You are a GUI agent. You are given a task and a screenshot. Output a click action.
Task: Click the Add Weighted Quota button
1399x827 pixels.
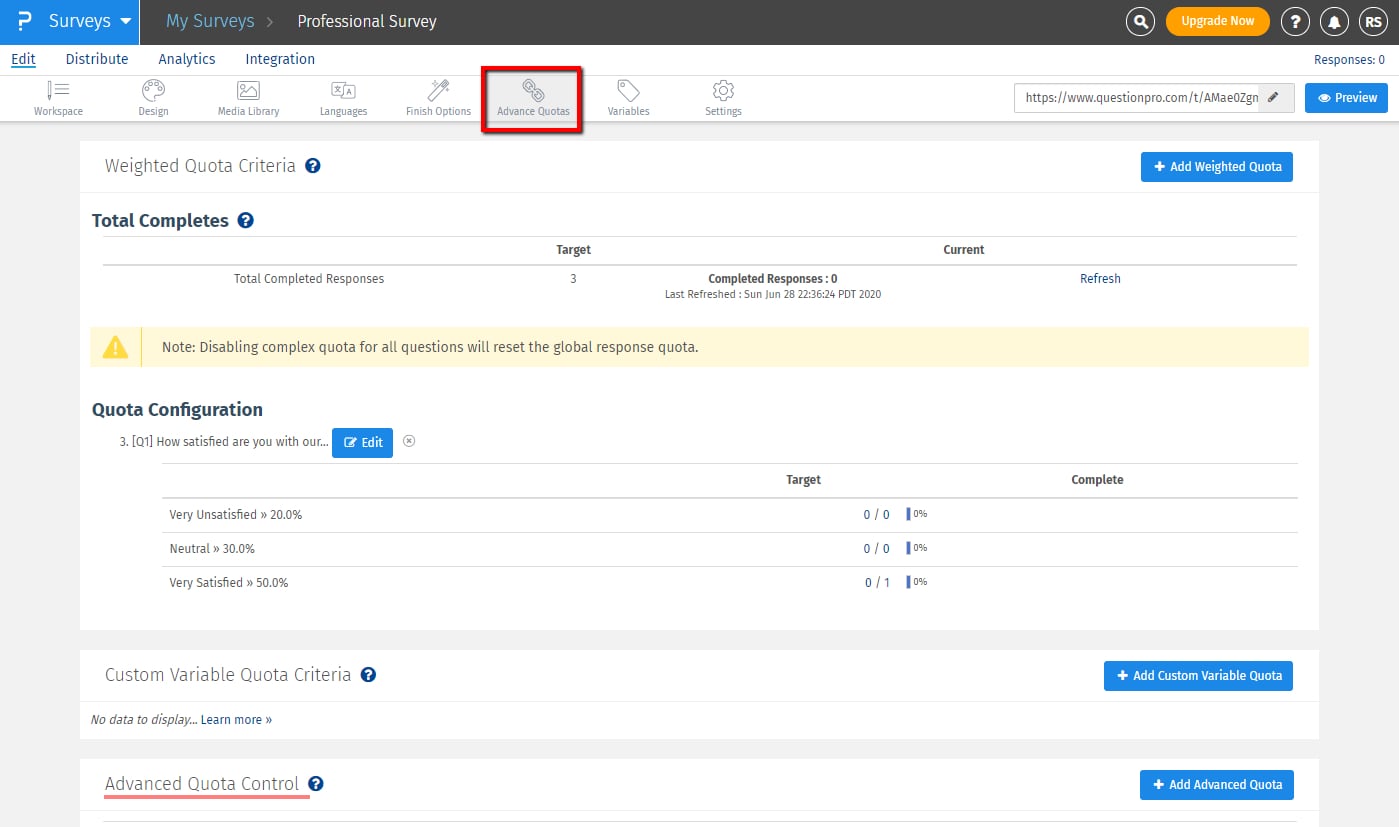click(1216, 167)
